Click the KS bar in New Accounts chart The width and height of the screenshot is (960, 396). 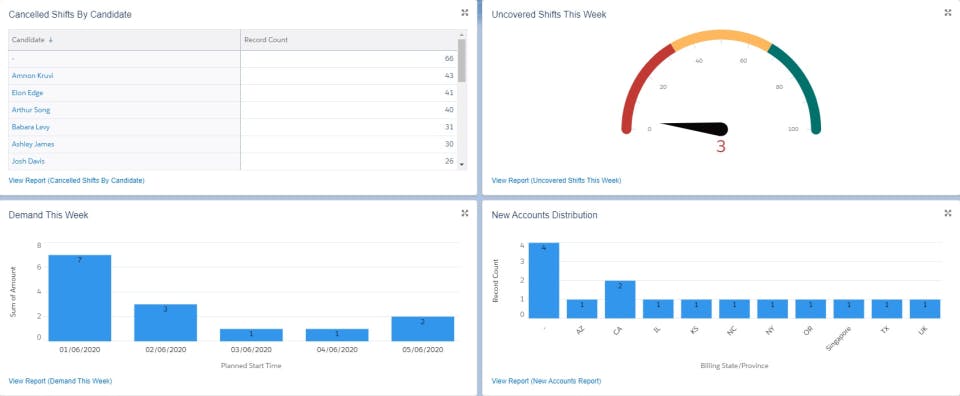(x=696, y=309)
